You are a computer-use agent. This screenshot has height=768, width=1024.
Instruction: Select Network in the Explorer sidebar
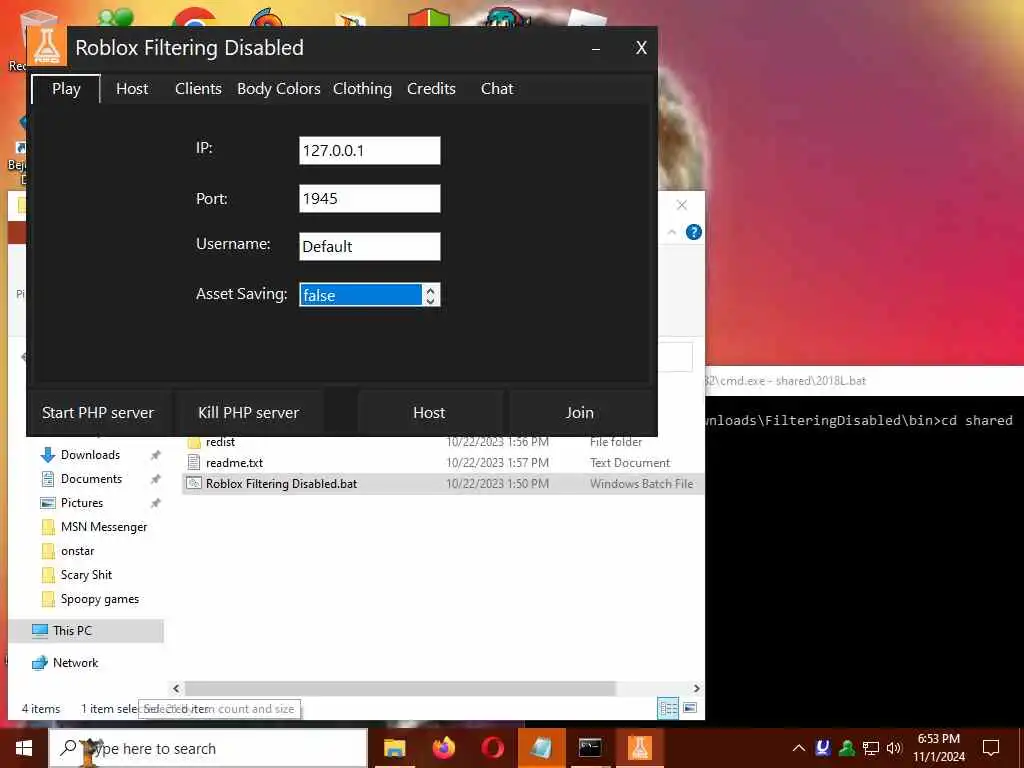(75, 663)
